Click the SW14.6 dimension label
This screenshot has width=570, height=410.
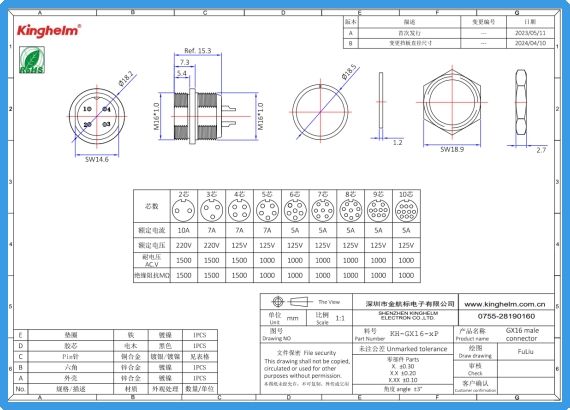coord(97,159)
